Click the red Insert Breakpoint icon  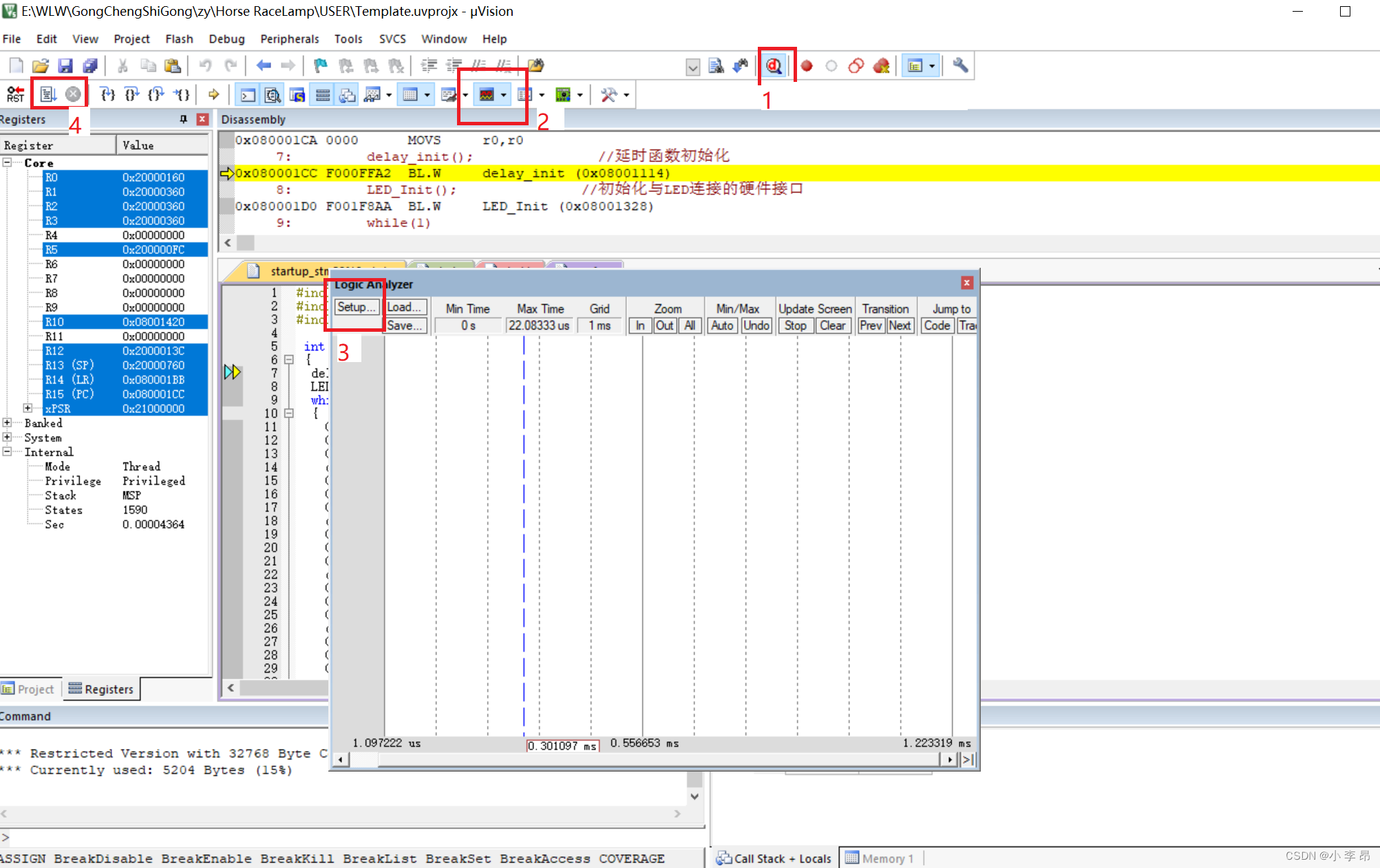pyautogui.click(x=807, y=66)
